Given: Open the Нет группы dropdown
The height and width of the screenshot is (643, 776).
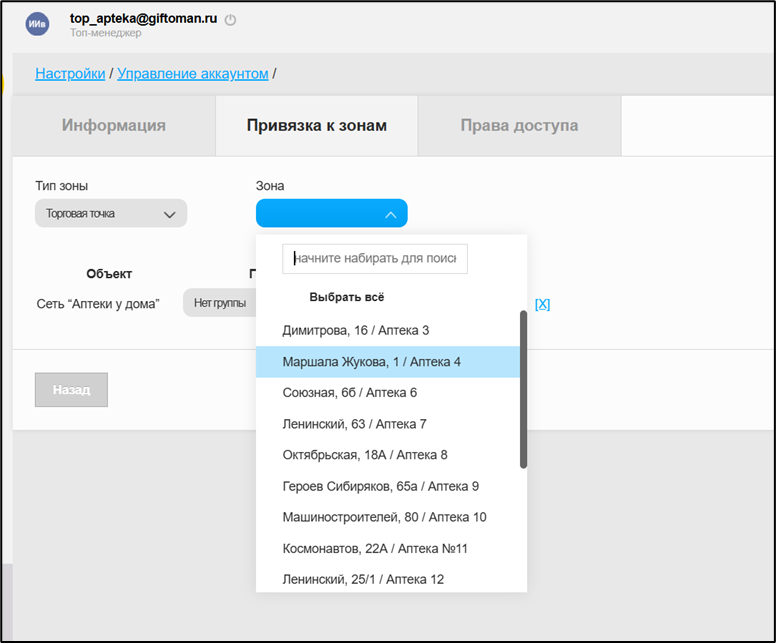Looking at the screenshot, I should point(219,303).
